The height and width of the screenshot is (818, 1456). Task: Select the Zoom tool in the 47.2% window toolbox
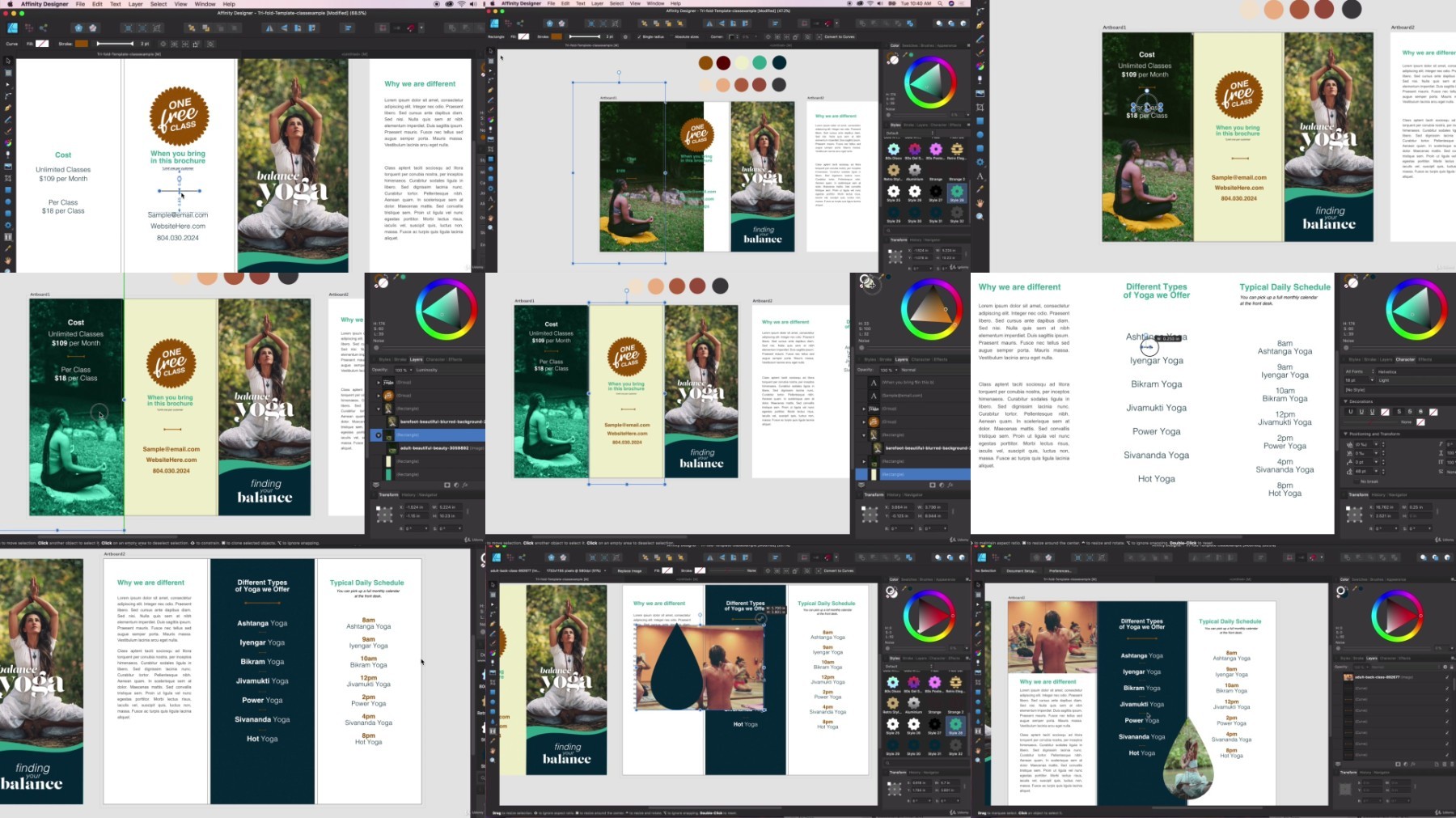pyautogui.click(x=491, y=228)
